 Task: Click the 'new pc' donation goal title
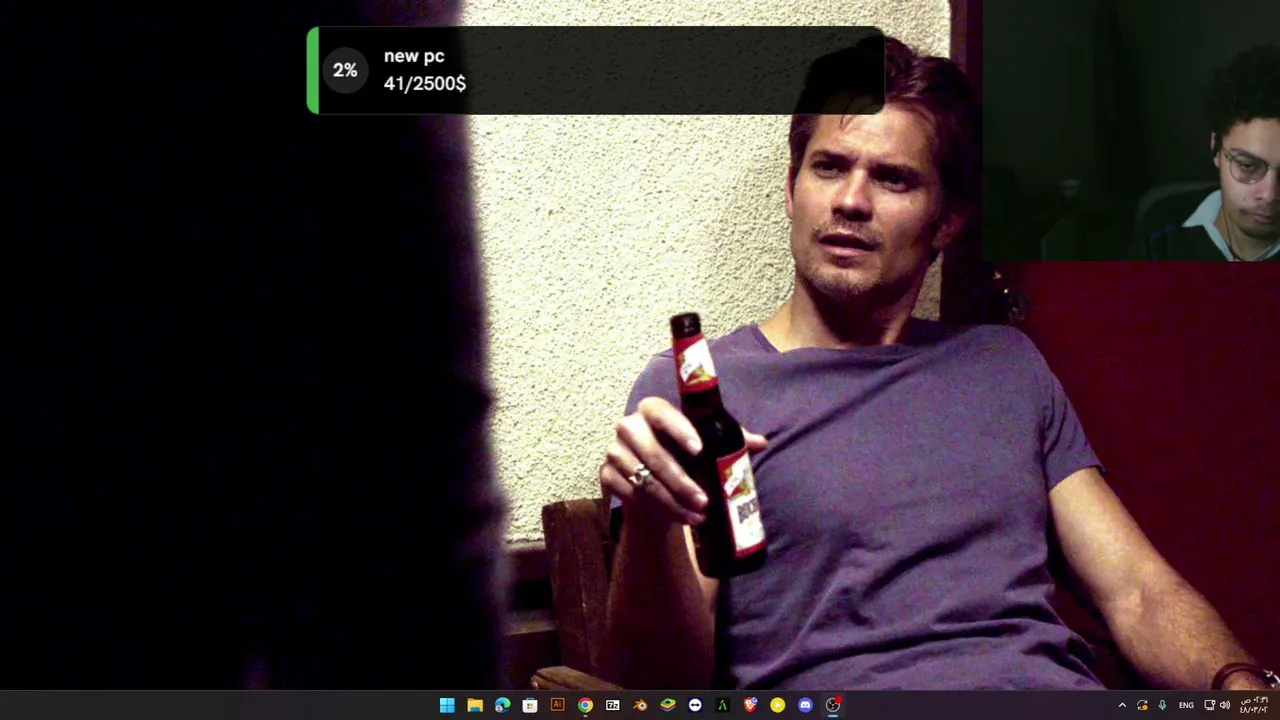[414, 57]
